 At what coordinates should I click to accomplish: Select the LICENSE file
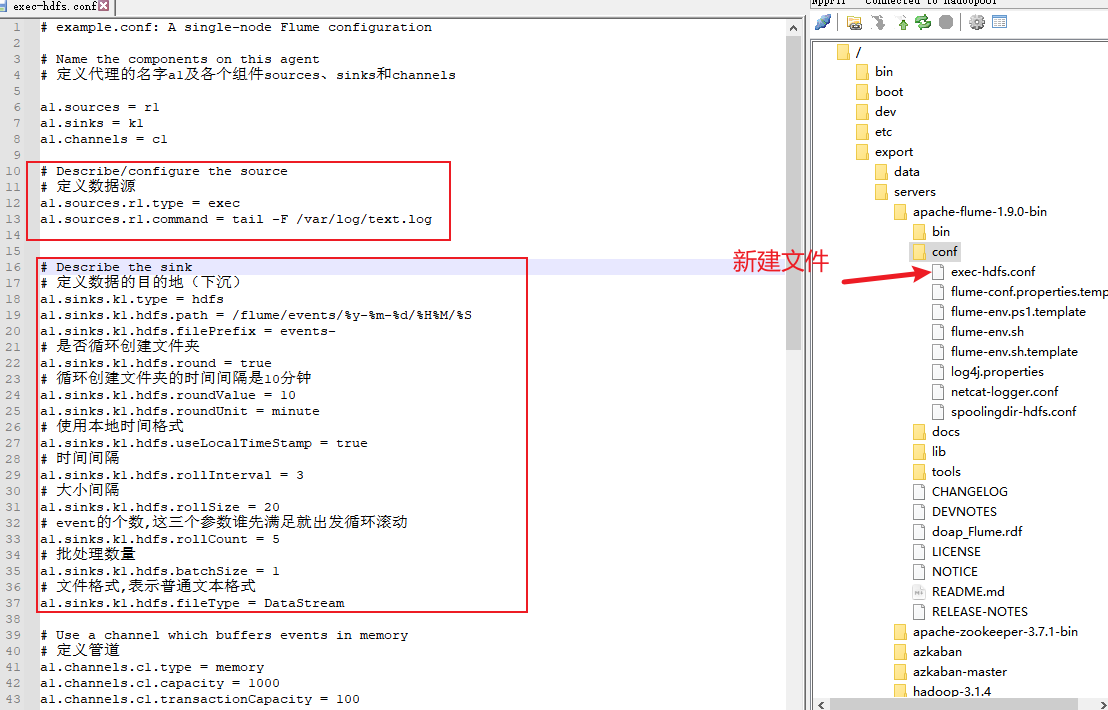956,552
